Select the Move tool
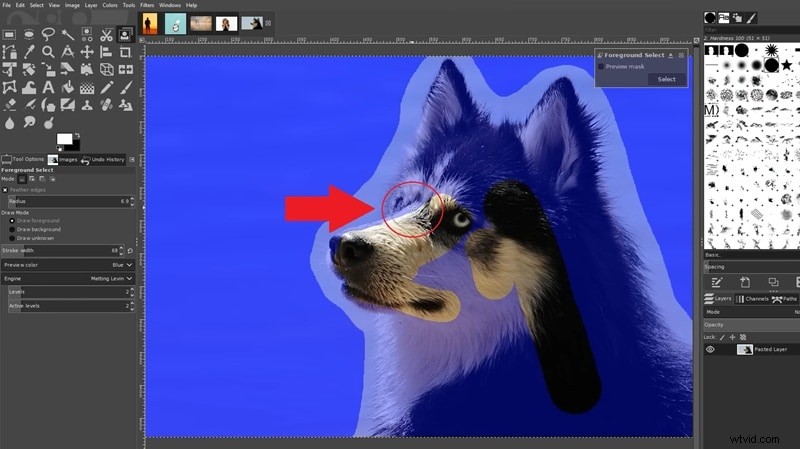800x449 pixels. tap(87, 52)
